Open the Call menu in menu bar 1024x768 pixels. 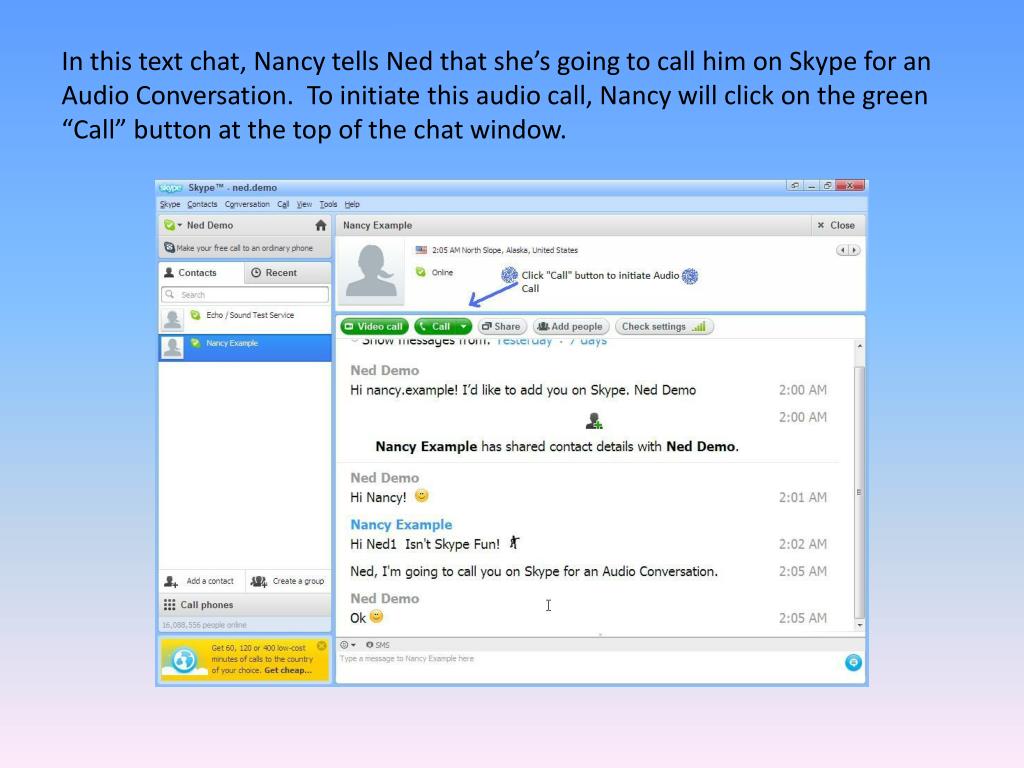tap(283, 204)
